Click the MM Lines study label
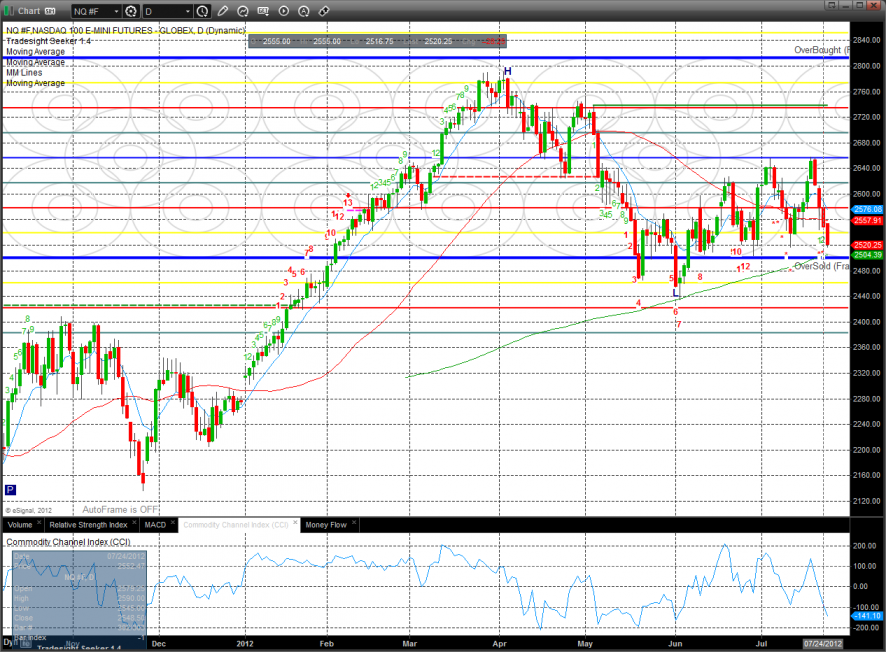 24,73
